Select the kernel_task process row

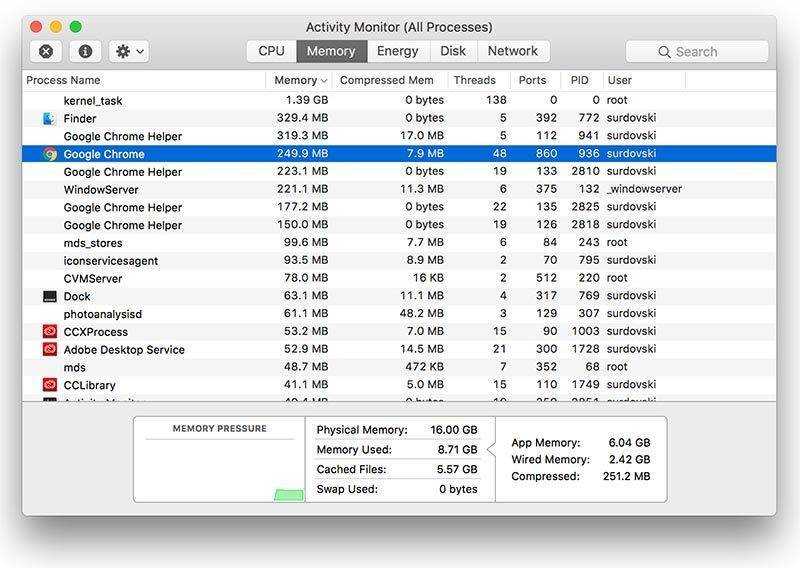click(x=399, y=101)
